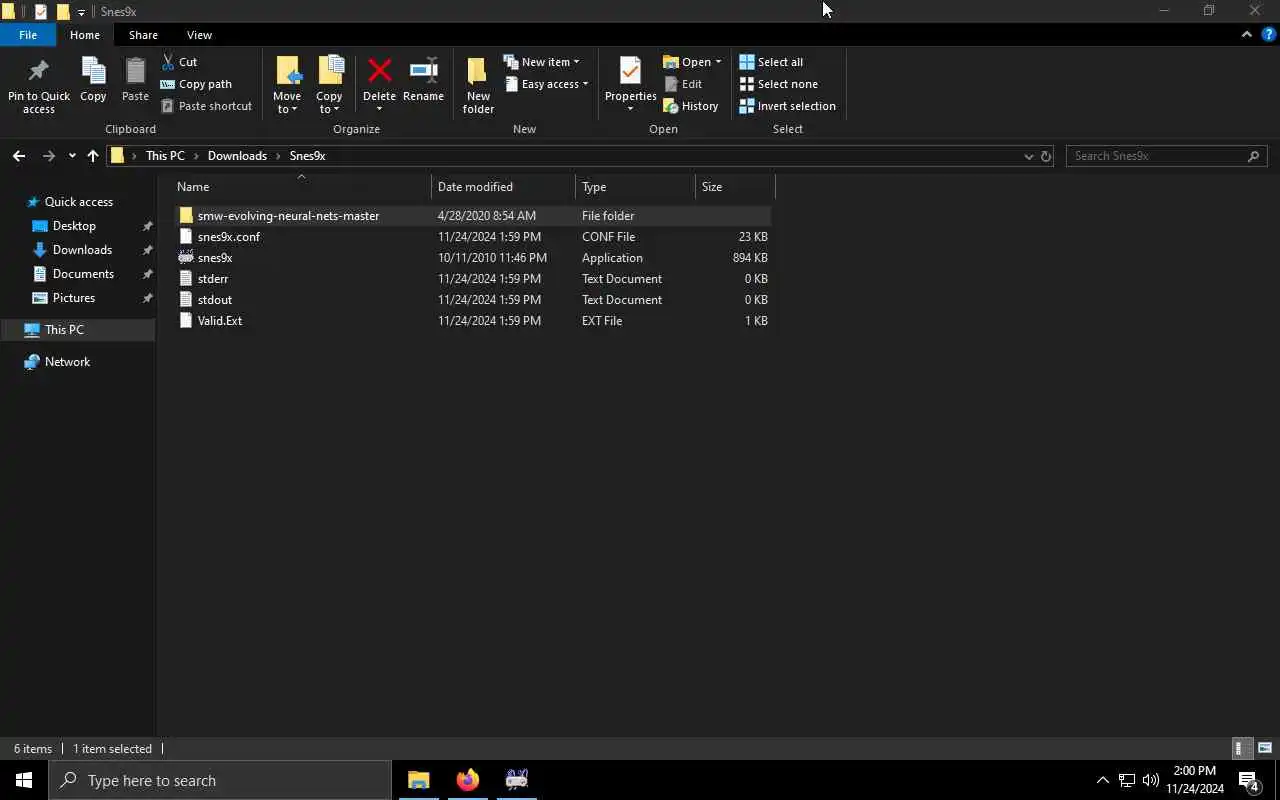Click the taskbar search box

click(220, 780)
